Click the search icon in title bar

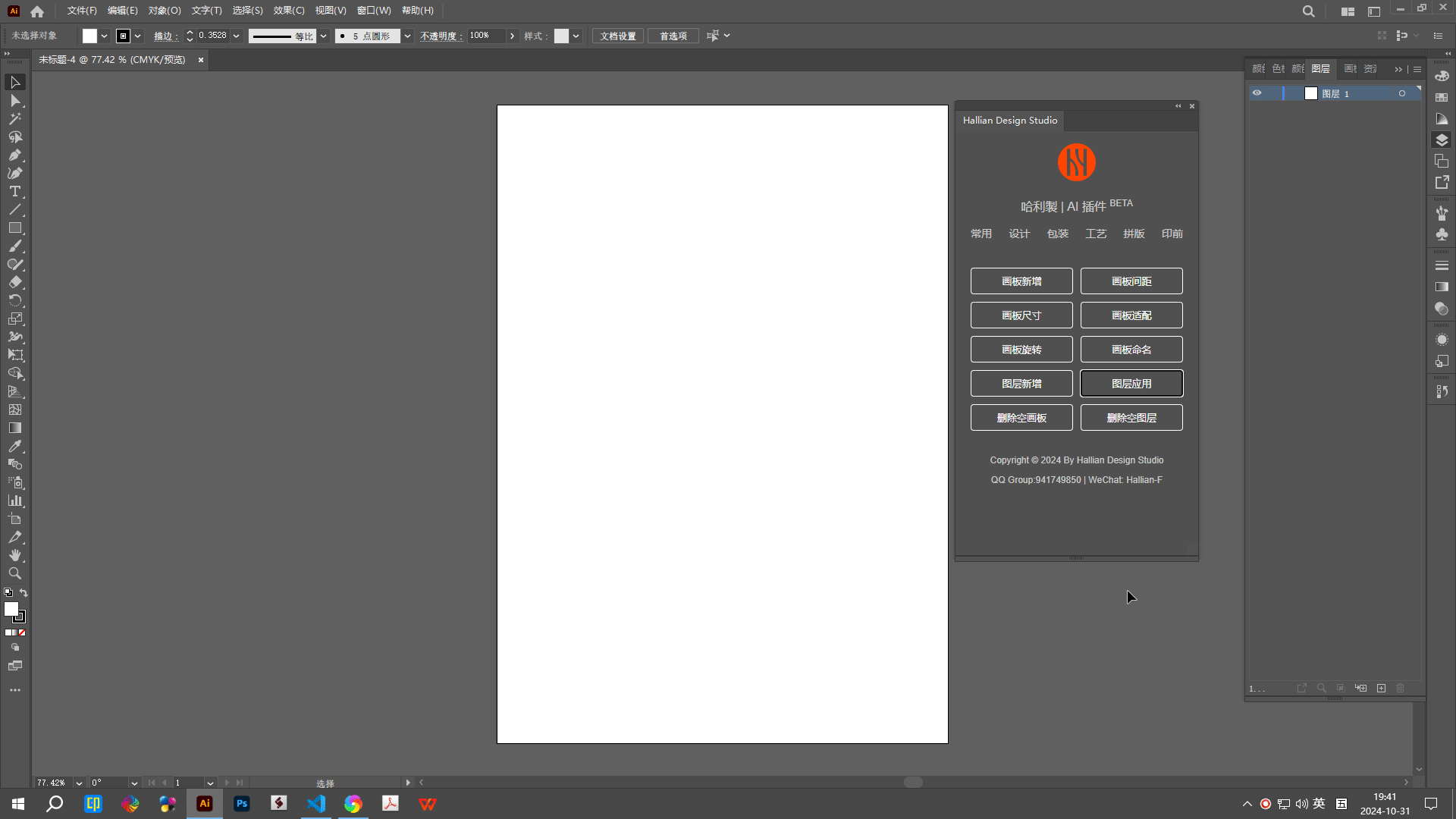(1308, 11)
